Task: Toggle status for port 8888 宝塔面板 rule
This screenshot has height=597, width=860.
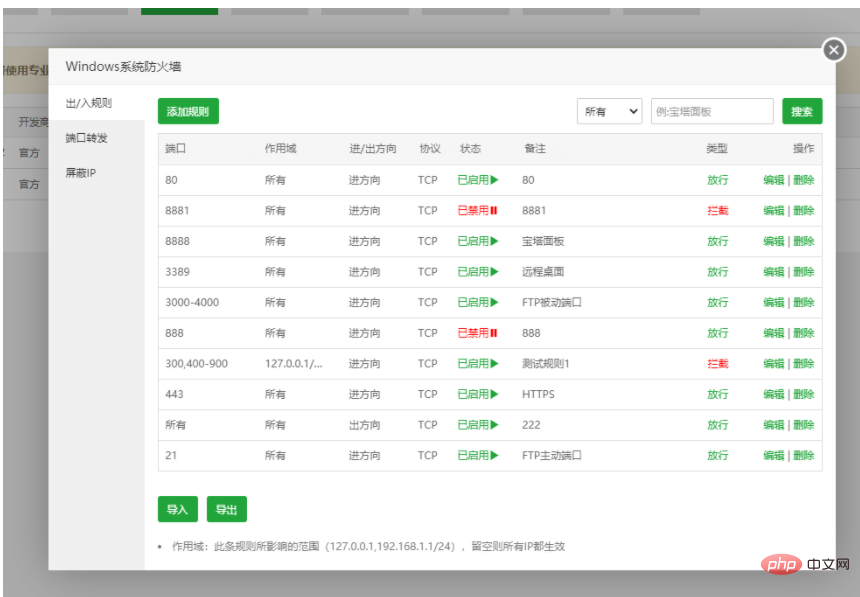Action: (x=478, y=241)
